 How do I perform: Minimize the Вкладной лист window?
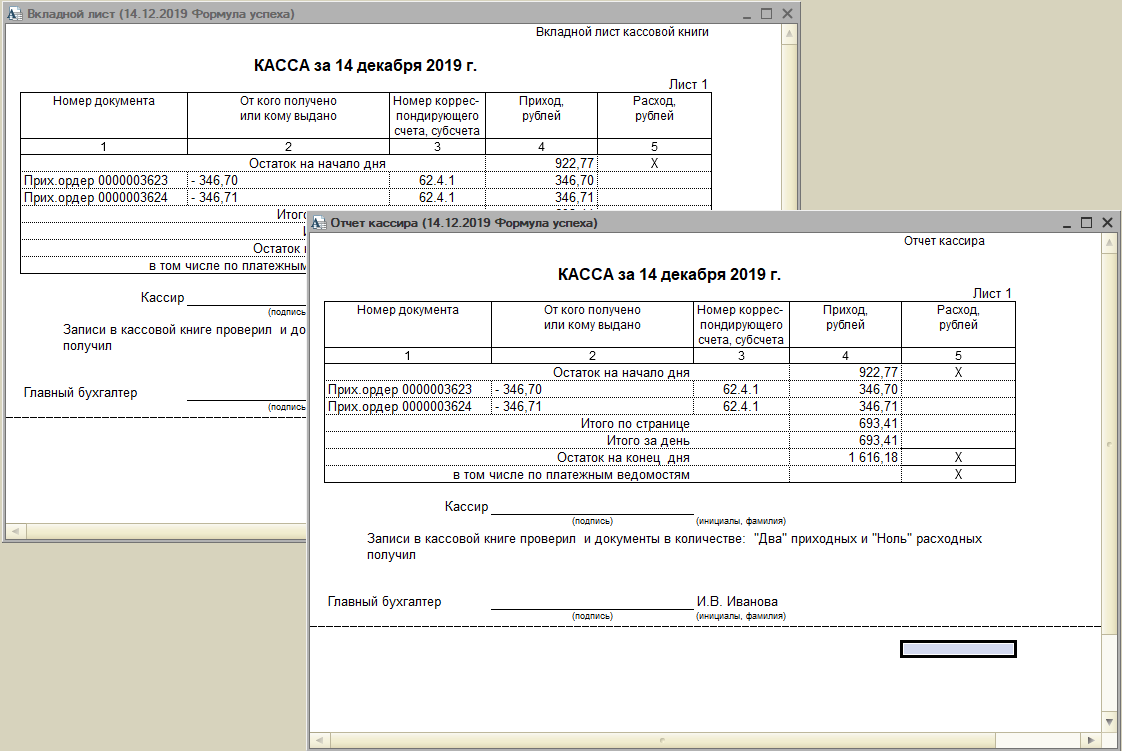(x=746, y=14)
